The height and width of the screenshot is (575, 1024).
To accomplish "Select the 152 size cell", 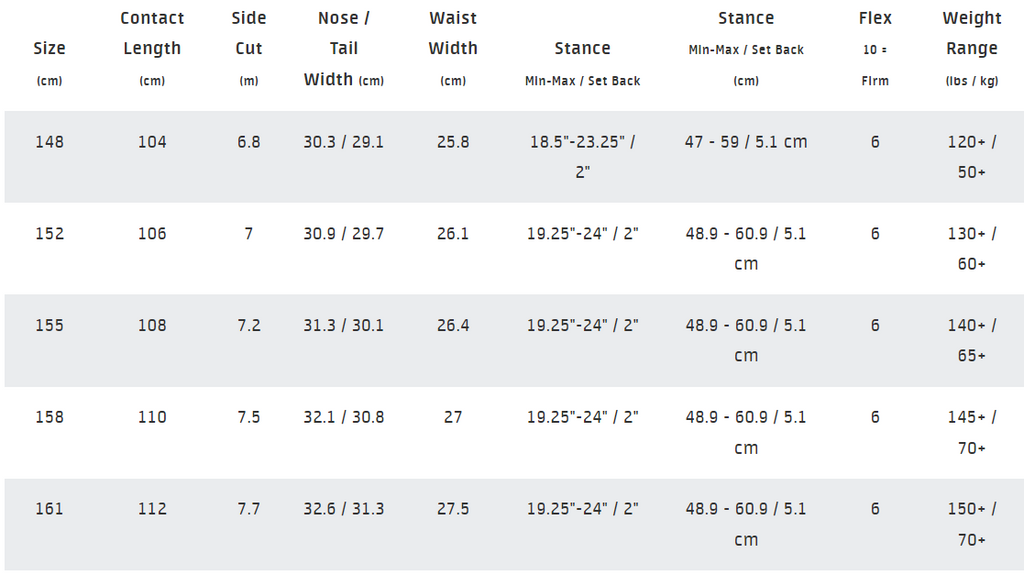I will pos(50,233).
